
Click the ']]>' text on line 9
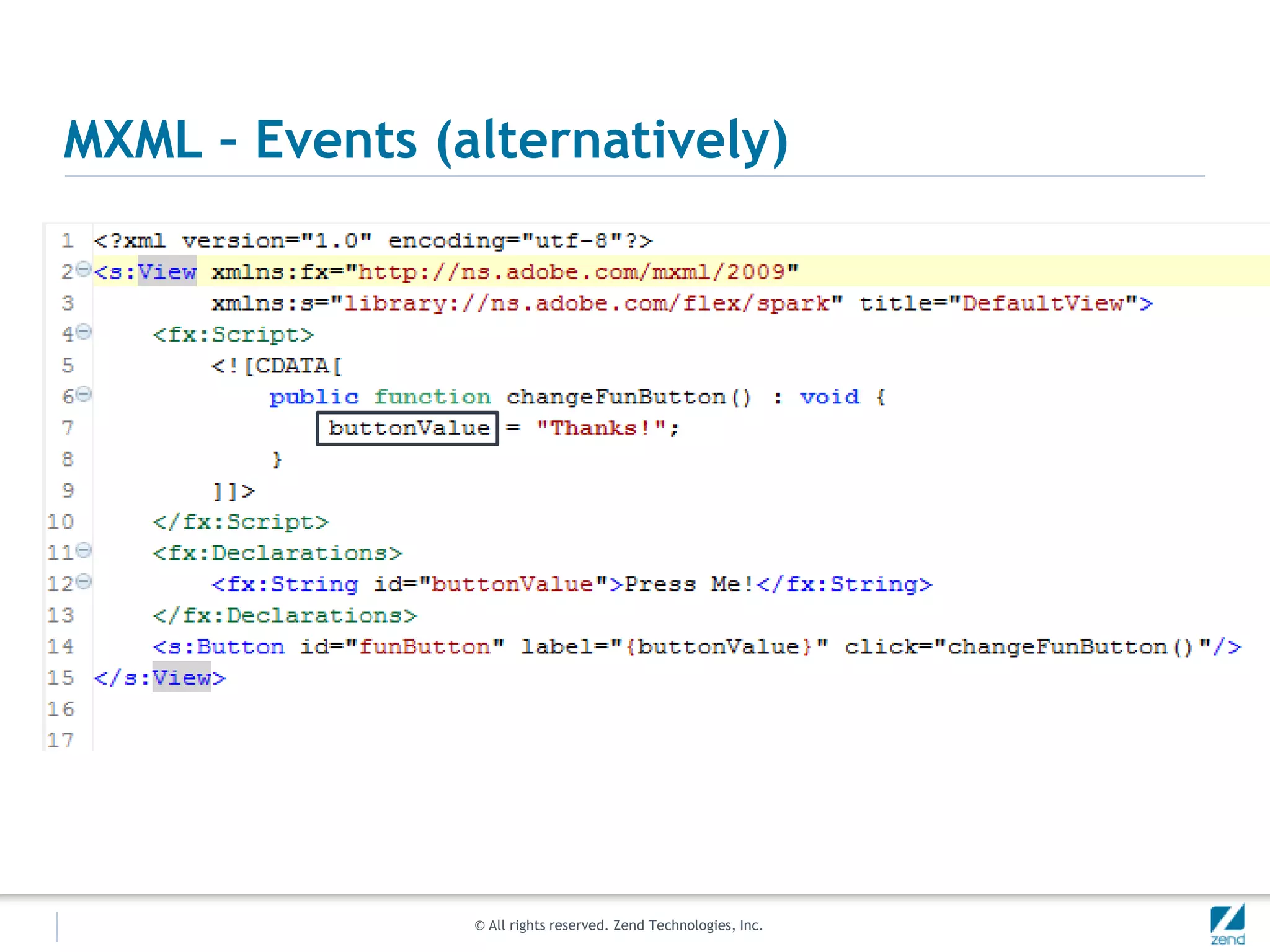[x=233, y=491]
